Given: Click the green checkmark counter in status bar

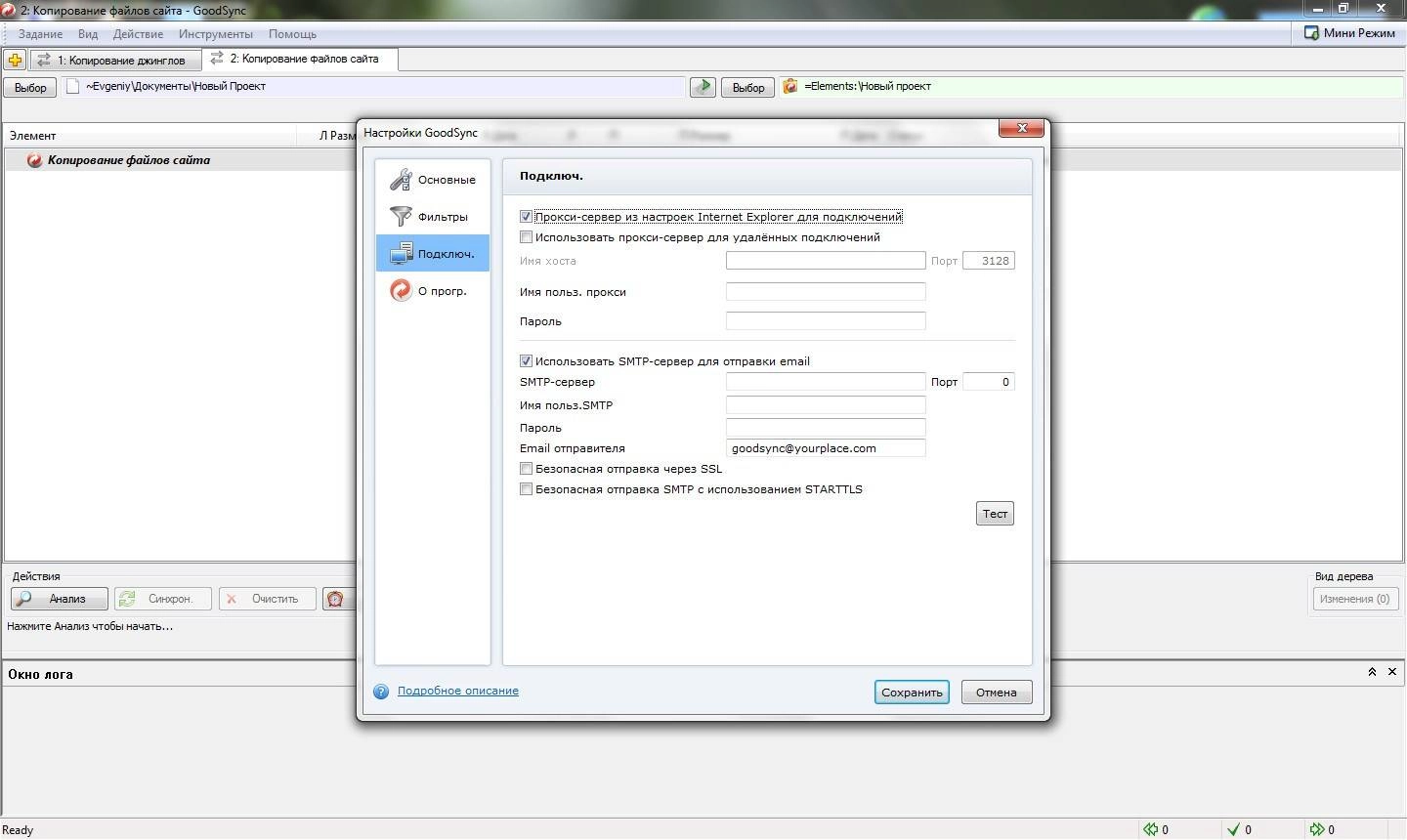Looking at the screenshot, I should (x=1239, y=829).
